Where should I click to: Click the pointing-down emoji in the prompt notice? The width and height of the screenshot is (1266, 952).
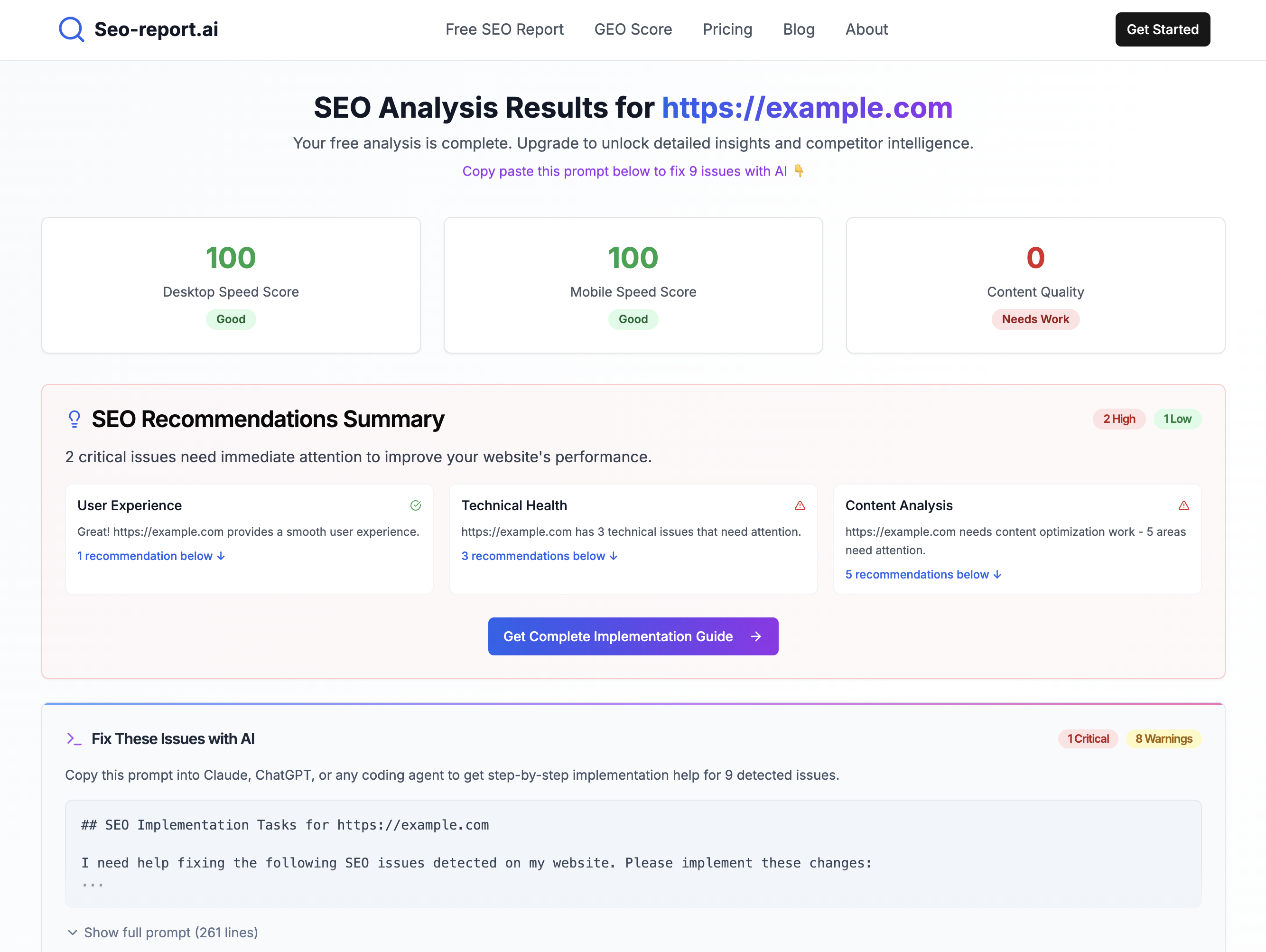coord(799,170)
